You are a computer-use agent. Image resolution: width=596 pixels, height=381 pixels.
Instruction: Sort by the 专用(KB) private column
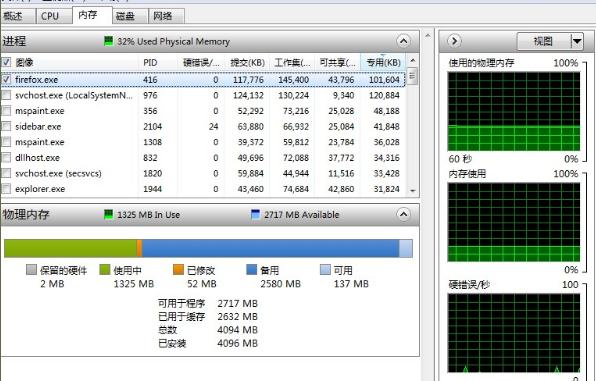(383, 62)
